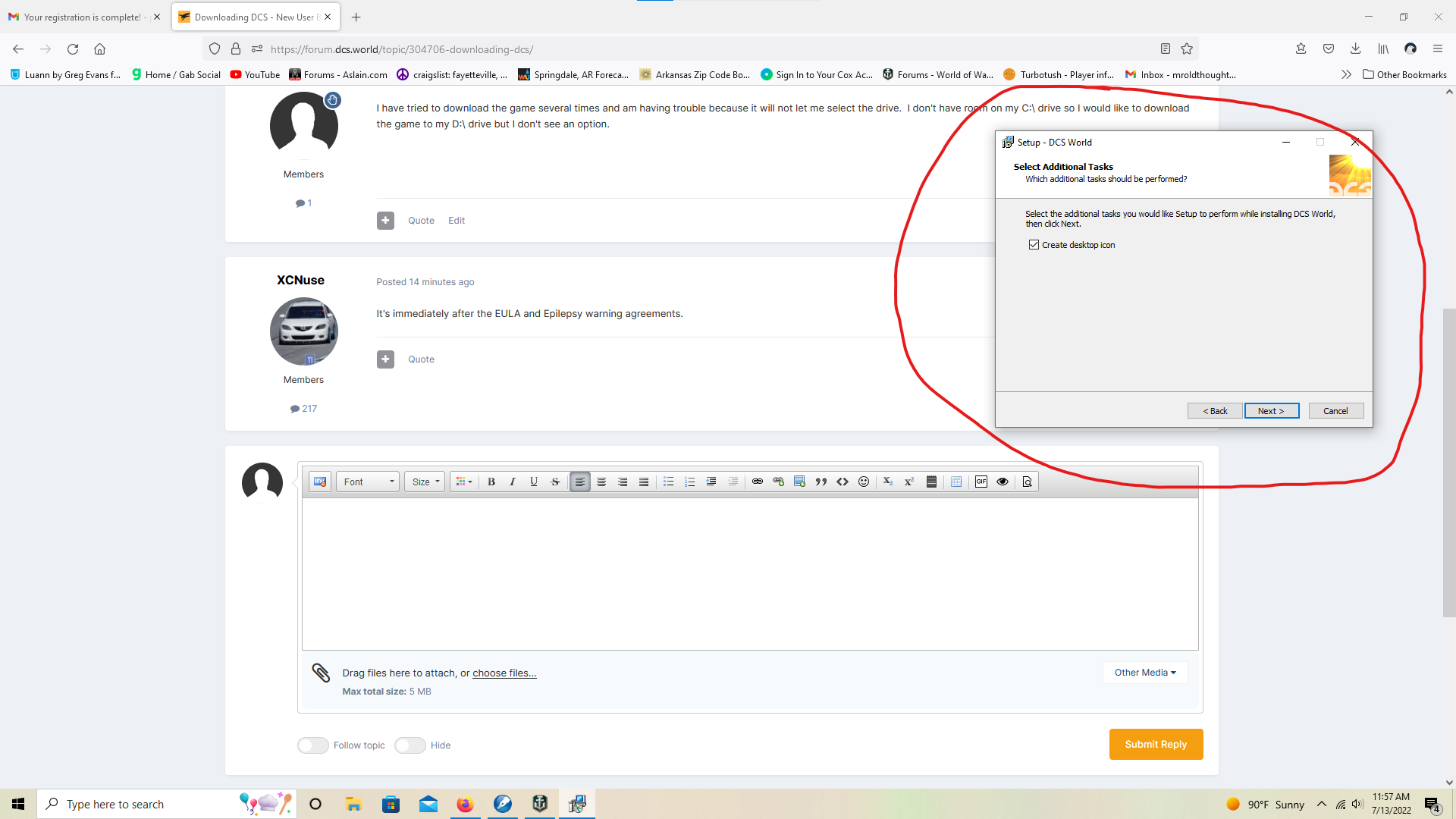1456x819 pixels.
Task: Click the spoiler eye icon
Action: [1003, 482]
